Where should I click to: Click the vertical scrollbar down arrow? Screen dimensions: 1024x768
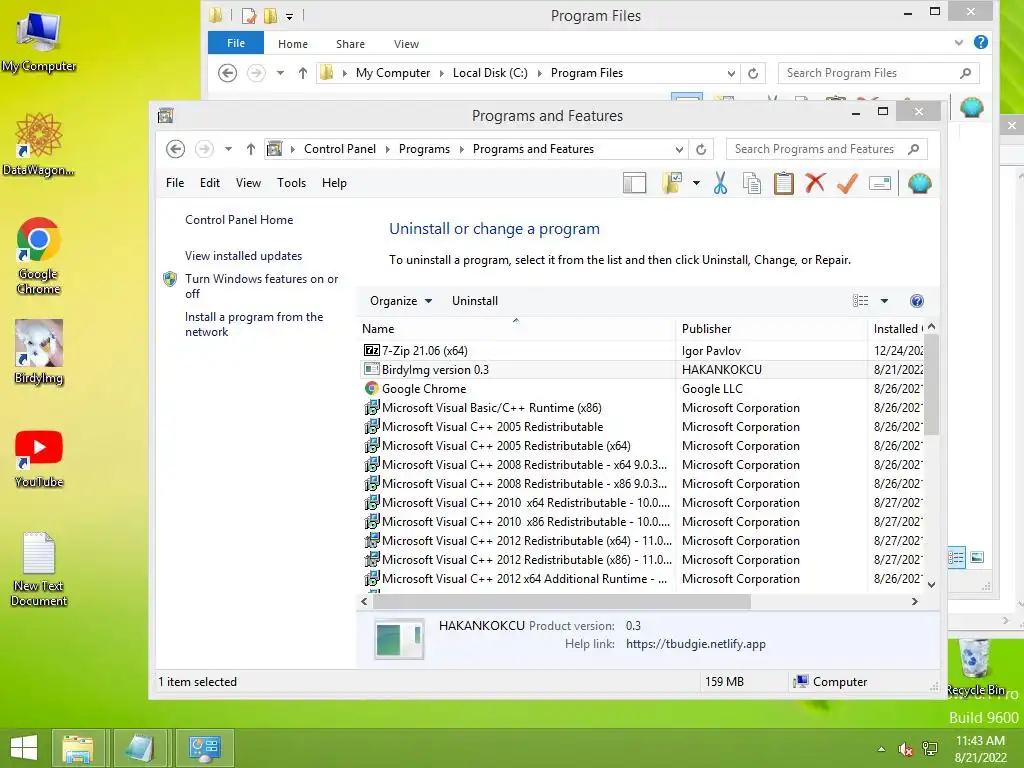click(932, 585)
